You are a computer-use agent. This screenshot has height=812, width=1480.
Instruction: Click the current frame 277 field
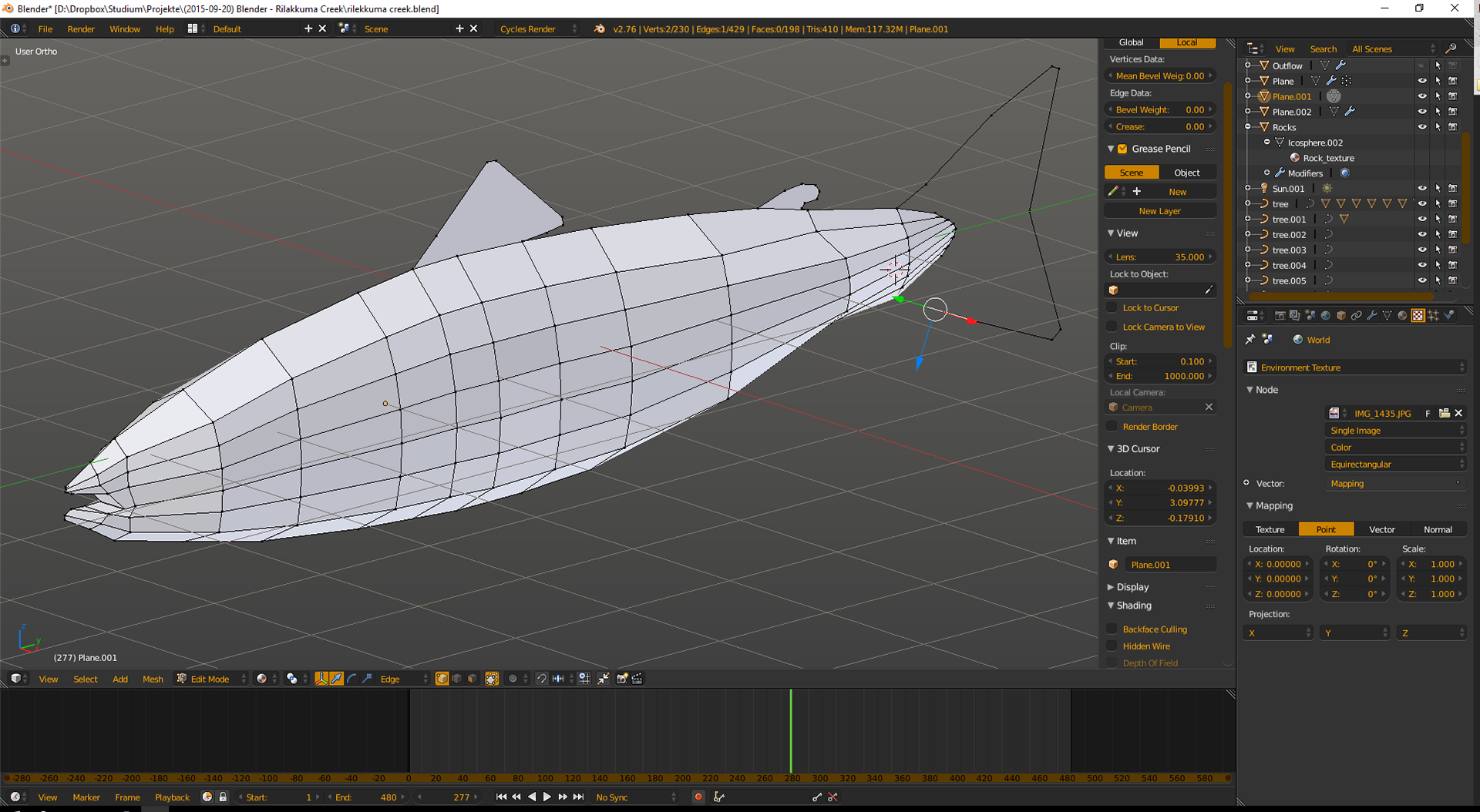click(448, 797)
